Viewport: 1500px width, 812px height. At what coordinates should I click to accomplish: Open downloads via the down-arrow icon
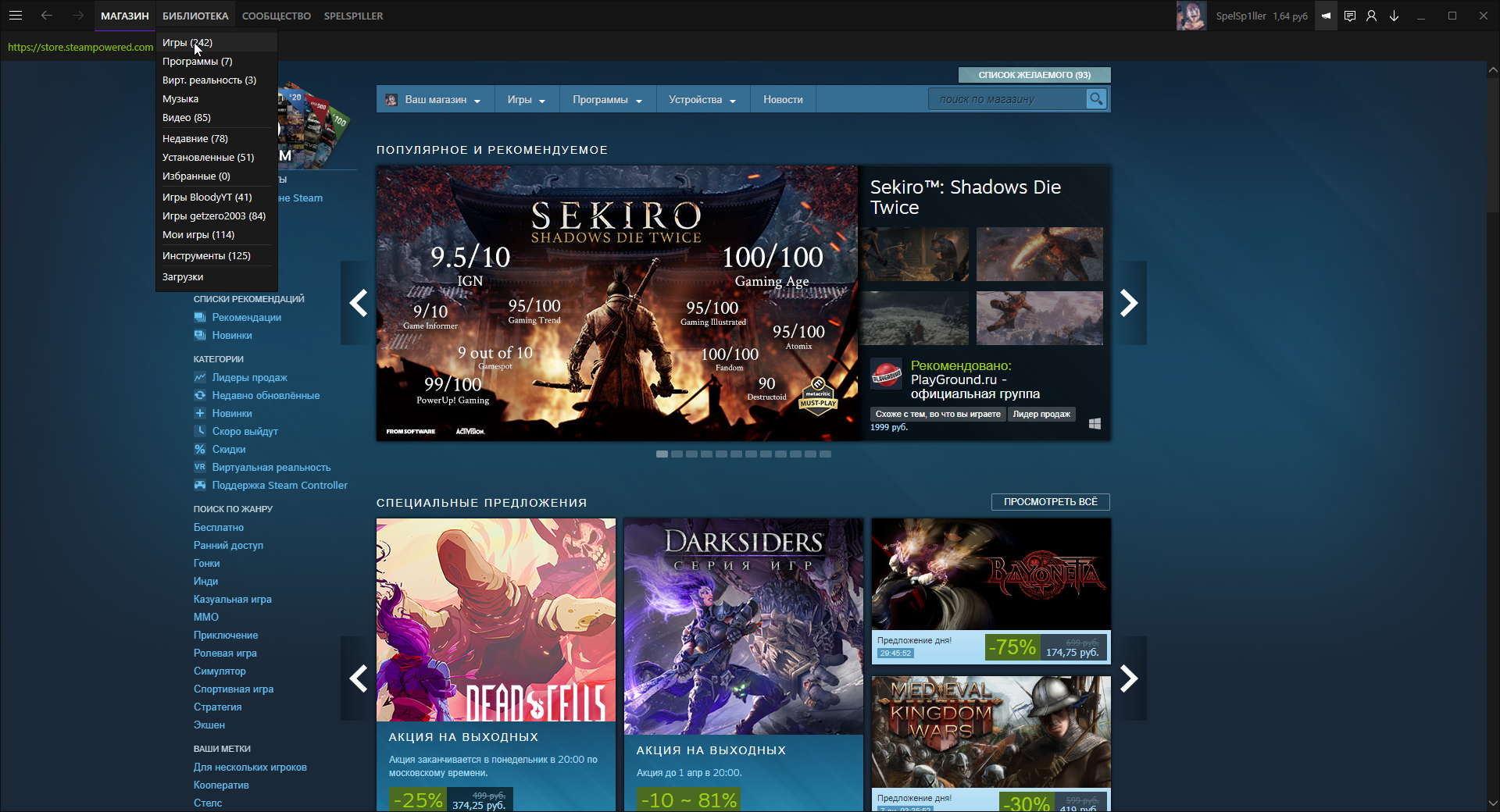pyautogui.click(x=1394, y=16)
